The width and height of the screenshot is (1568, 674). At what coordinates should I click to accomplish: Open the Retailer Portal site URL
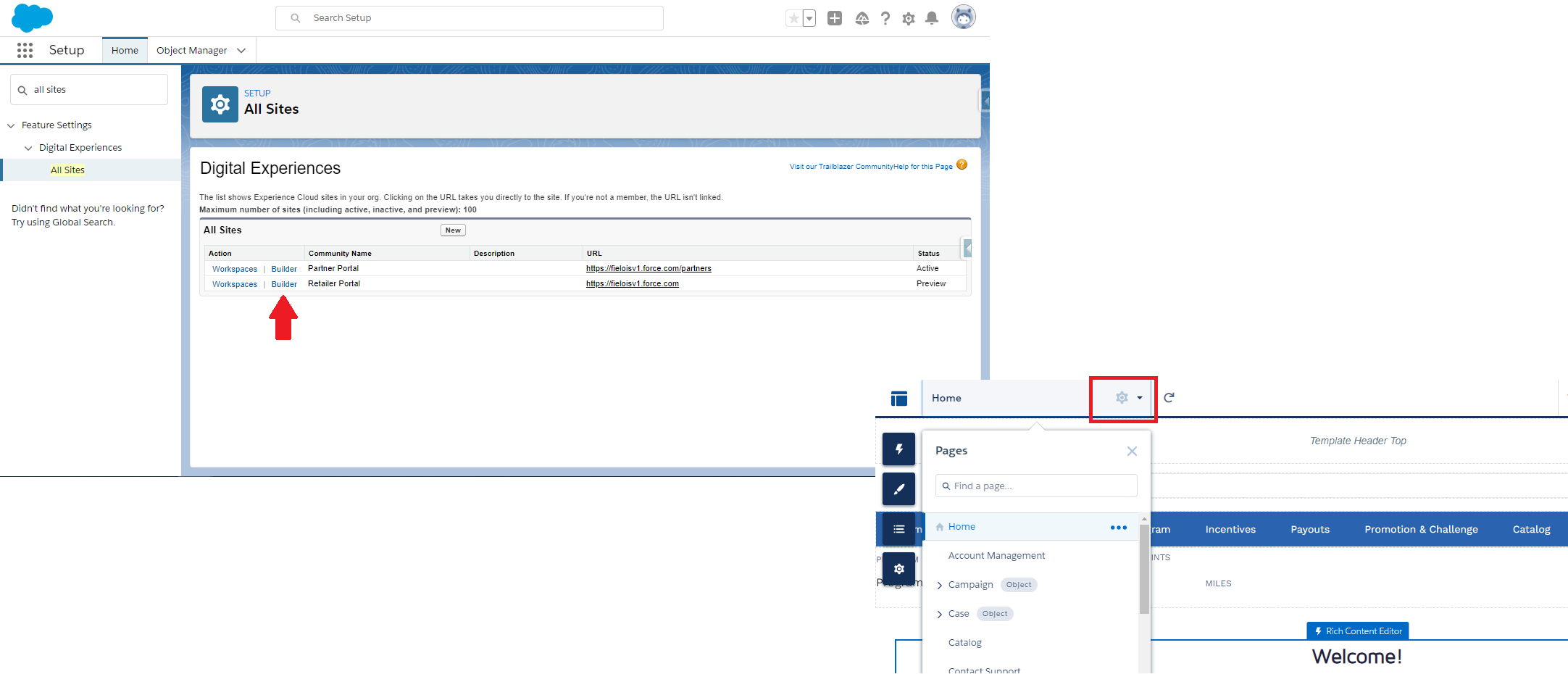[633, 283]
